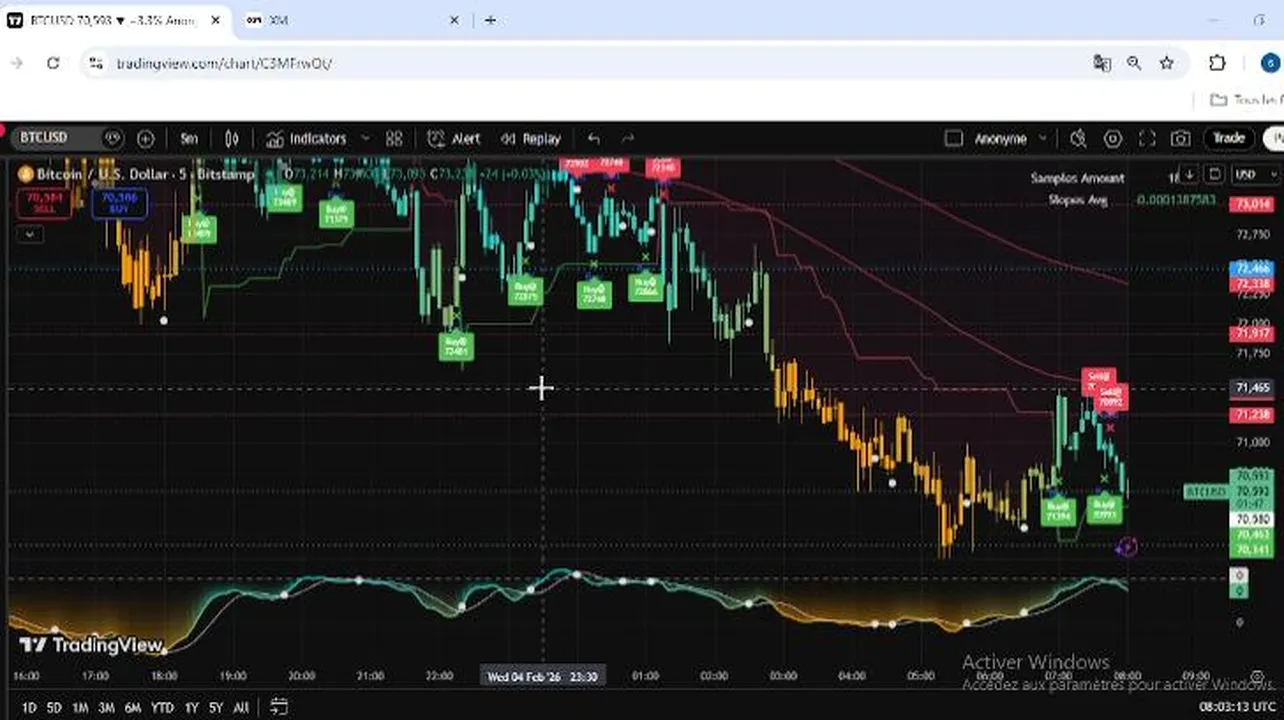Open the browser Extensions puzzle icon

[x=1217, y=63]
